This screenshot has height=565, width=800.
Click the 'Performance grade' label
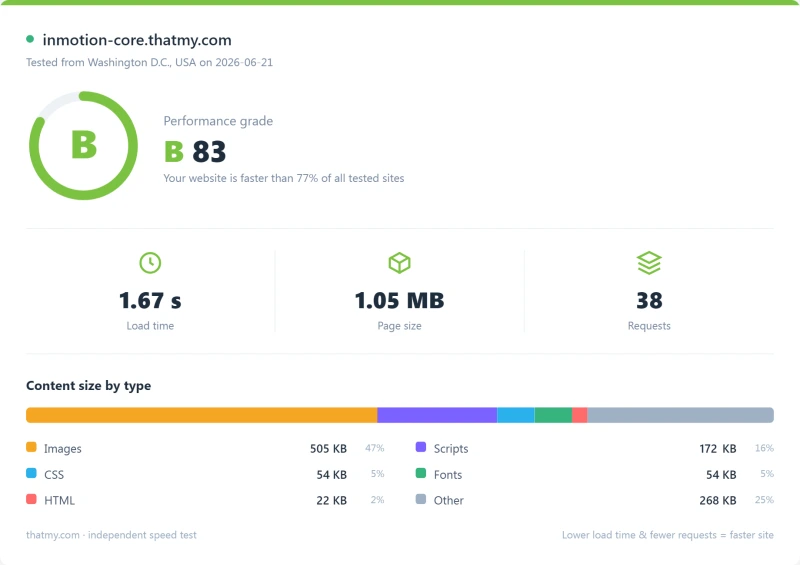click(x=218, y=121)
